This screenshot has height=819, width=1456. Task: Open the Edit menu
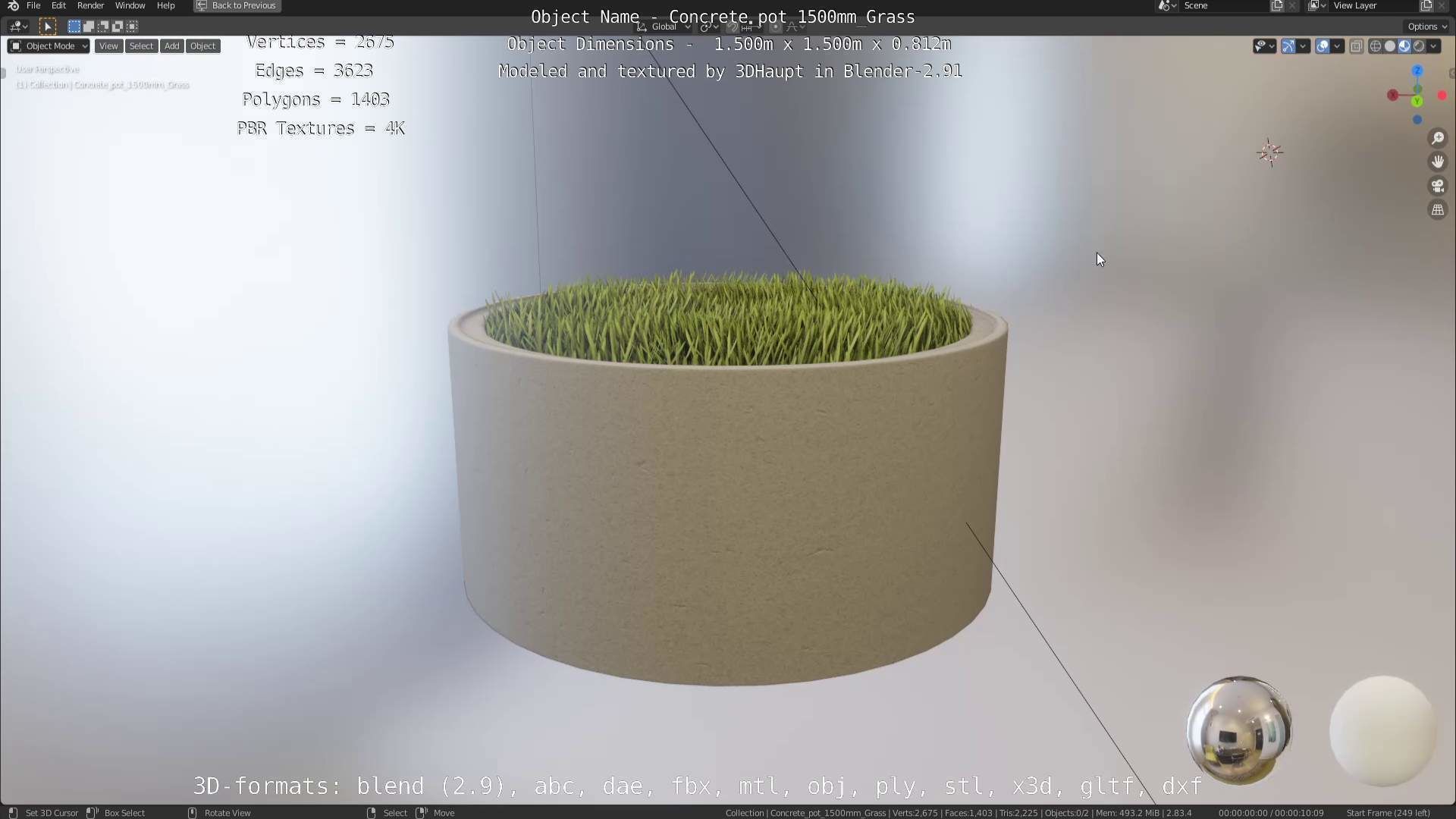(58, 5)
